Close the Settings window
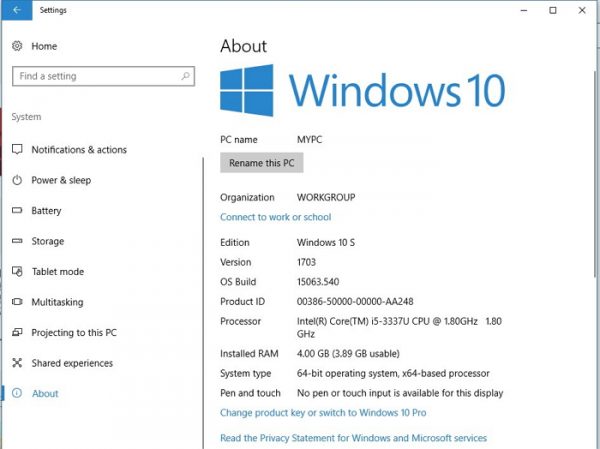Screen dimensions: 600x449 click(582, 10)
